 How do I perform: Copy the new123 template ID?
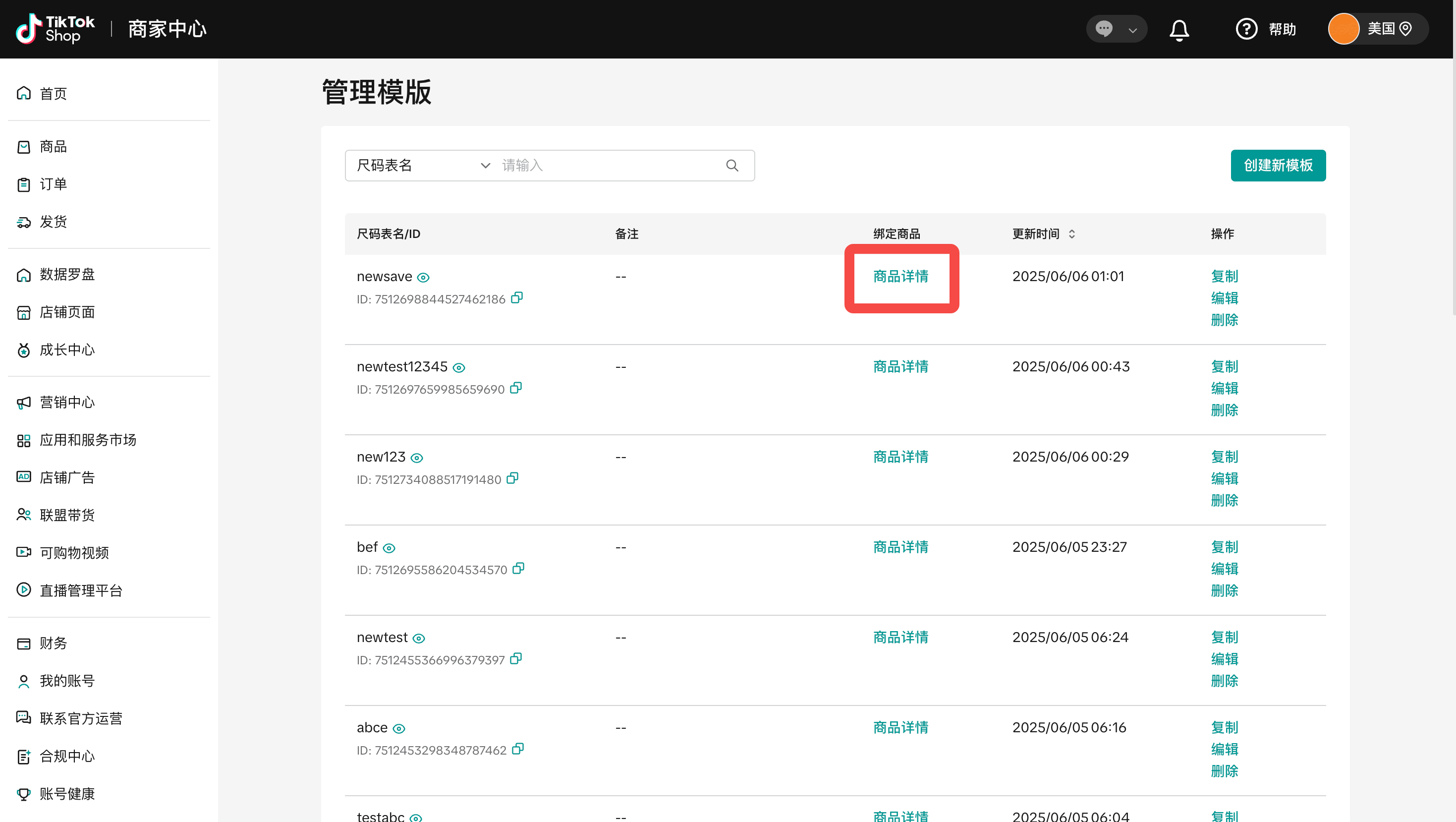[512, 478]
